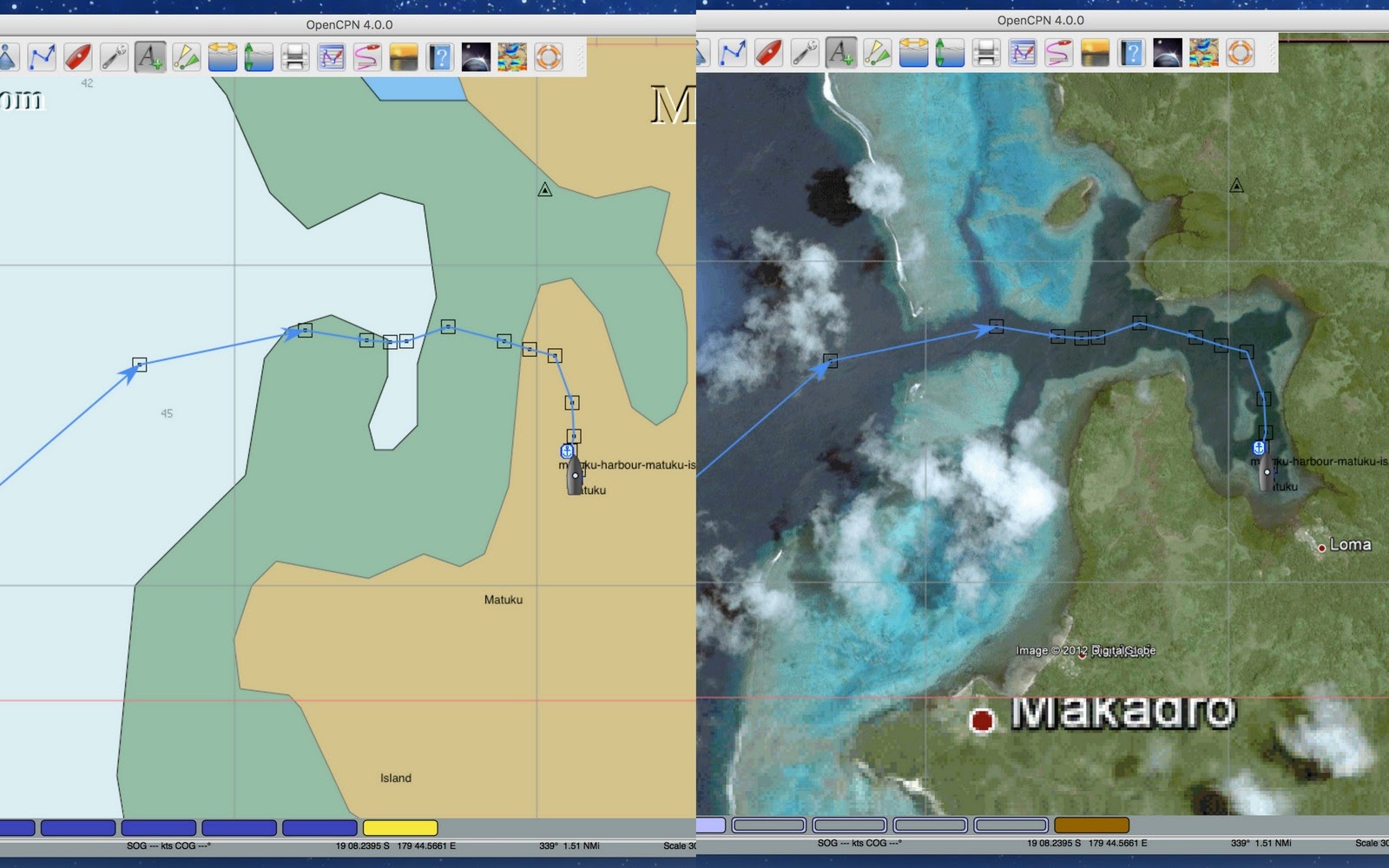Change color scheme in the satellite chart window
This screenshot has width=1389, height=868.
click(1095, 53)
